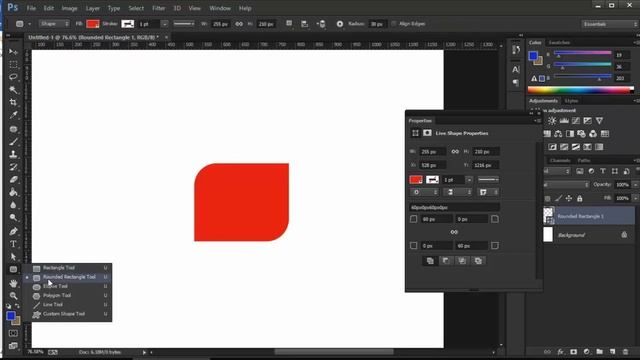Toggle Quick Mask mode icon
The width and height of the screenshot is (640, 360).
tap(13, 333)
